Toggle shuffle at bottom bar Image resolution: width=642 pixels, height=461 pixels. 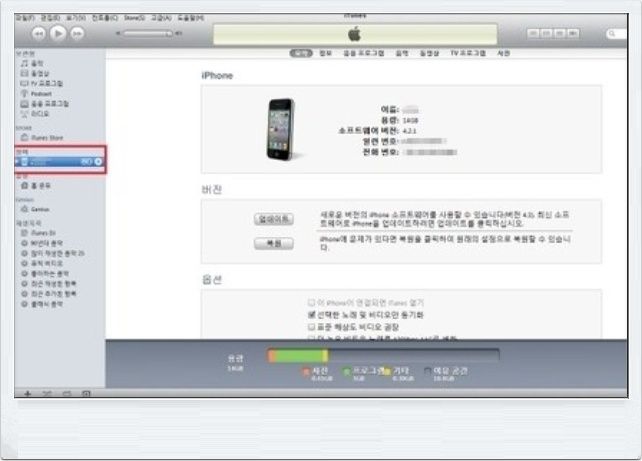pyautogui.click(x=47, y=394)
